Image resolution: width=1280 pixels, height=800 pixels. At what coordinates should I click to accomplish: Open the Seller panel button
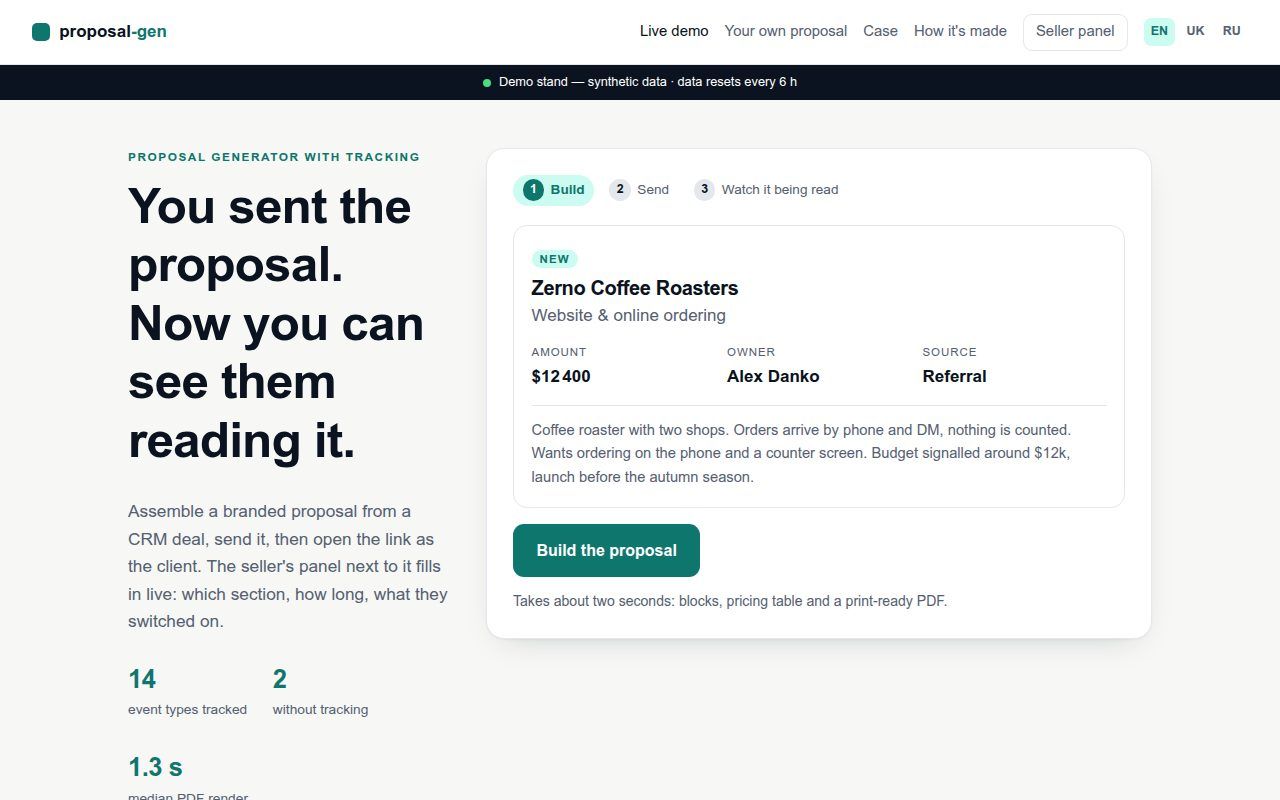1075,32
